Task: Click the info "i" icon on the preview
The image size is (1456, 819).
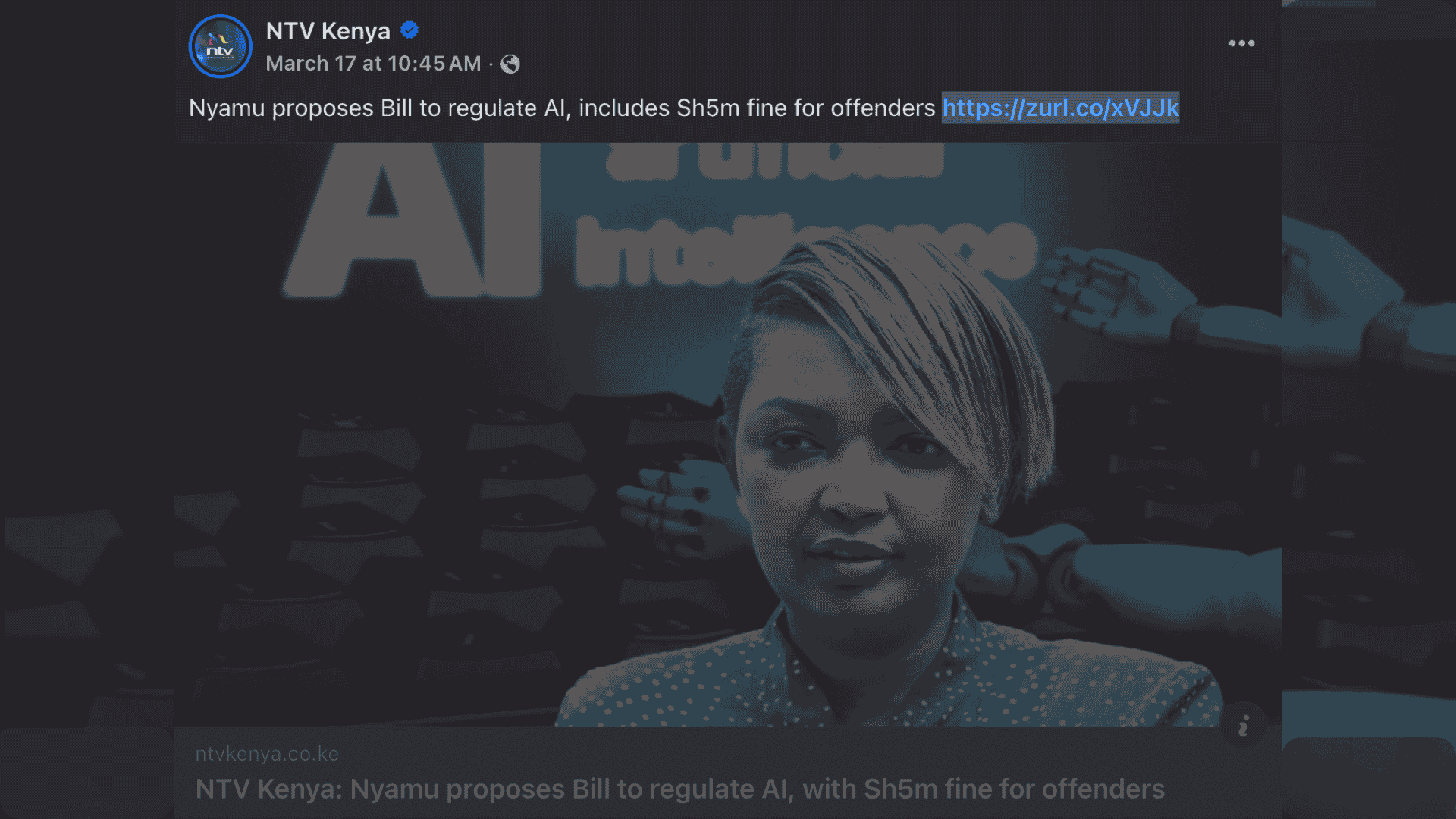Action: [1244, 727]
